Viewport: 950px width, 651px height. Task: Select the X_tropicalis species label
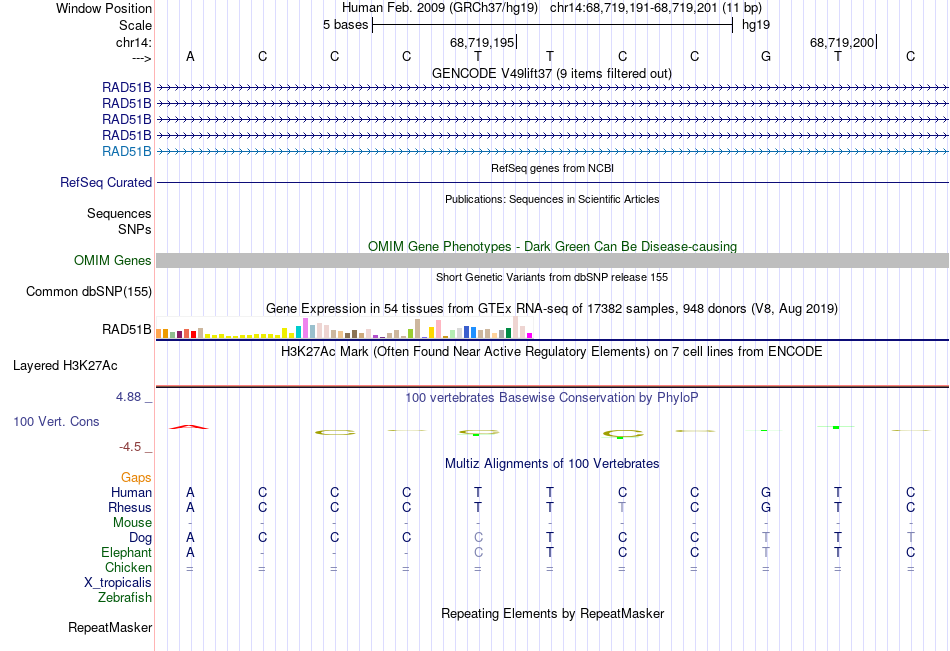118,583
